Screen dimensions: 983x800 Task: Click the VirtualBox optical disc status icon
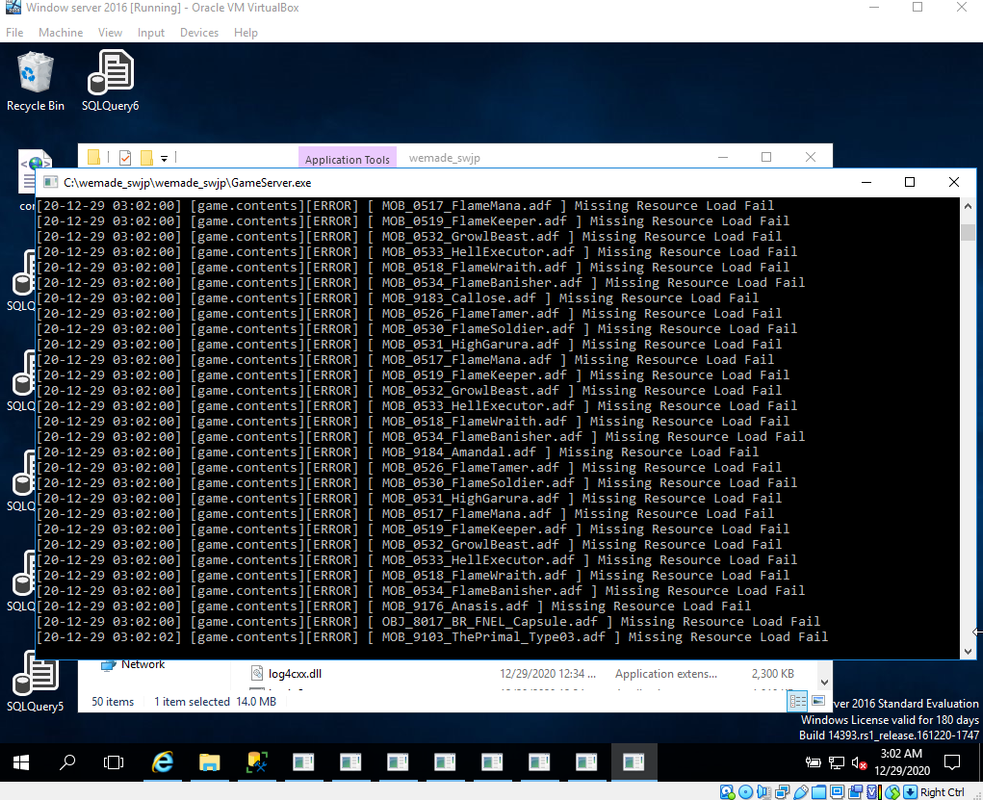(745, 792)
